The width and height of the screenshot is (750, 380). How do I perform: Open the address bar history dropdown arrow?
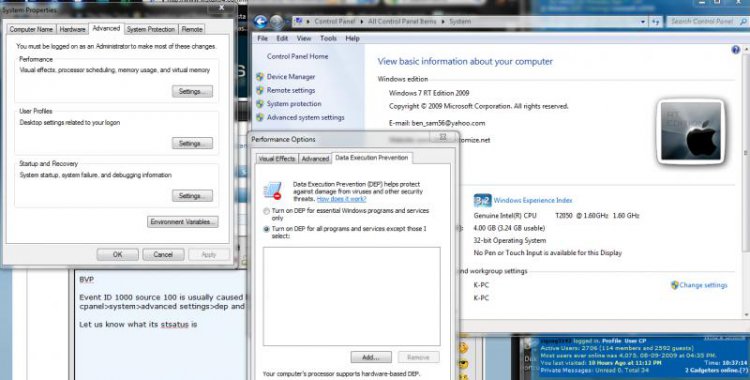[643, 22]
